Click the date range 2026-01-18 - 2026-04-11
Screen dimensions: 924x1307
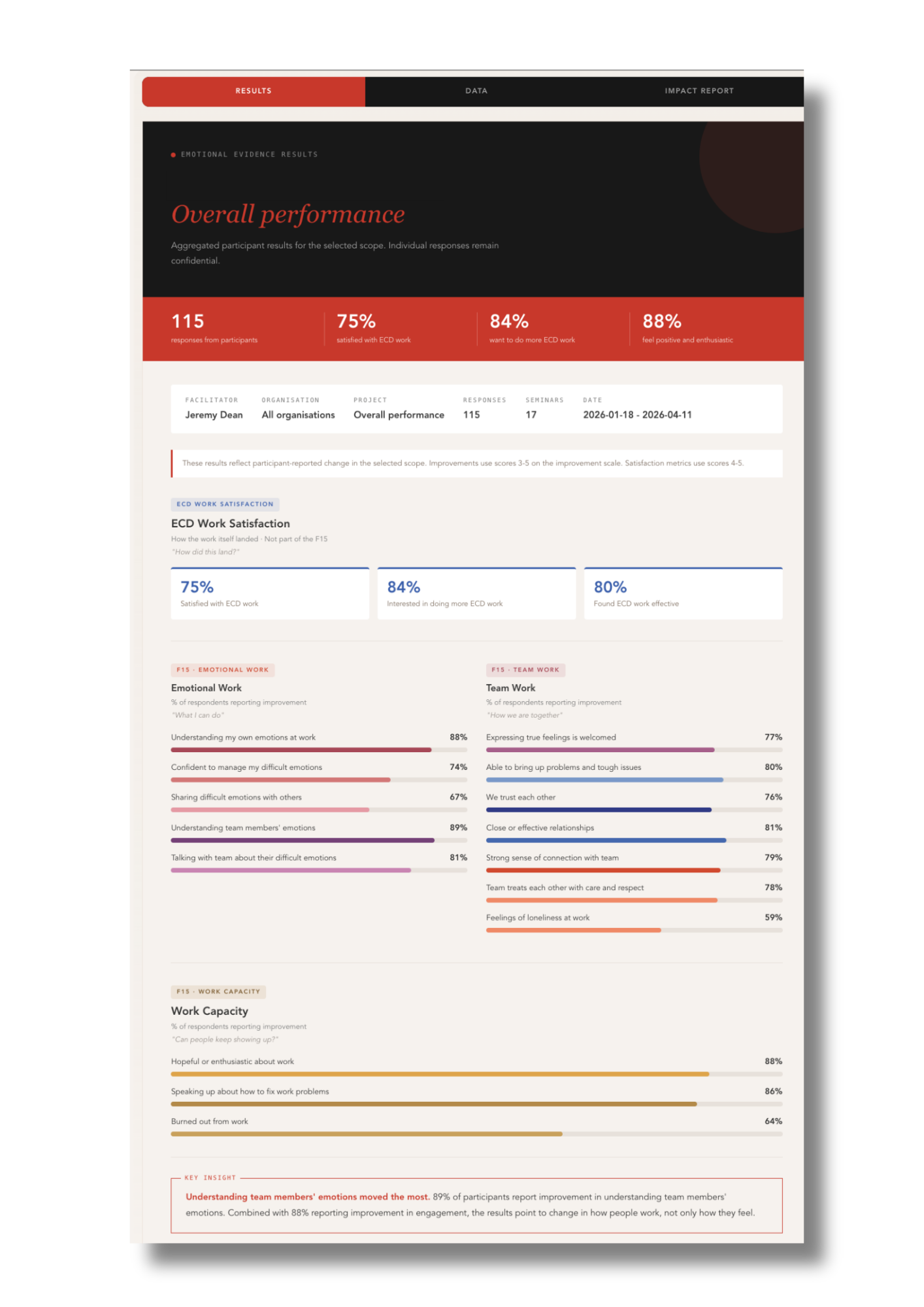[x=637, y=415]
